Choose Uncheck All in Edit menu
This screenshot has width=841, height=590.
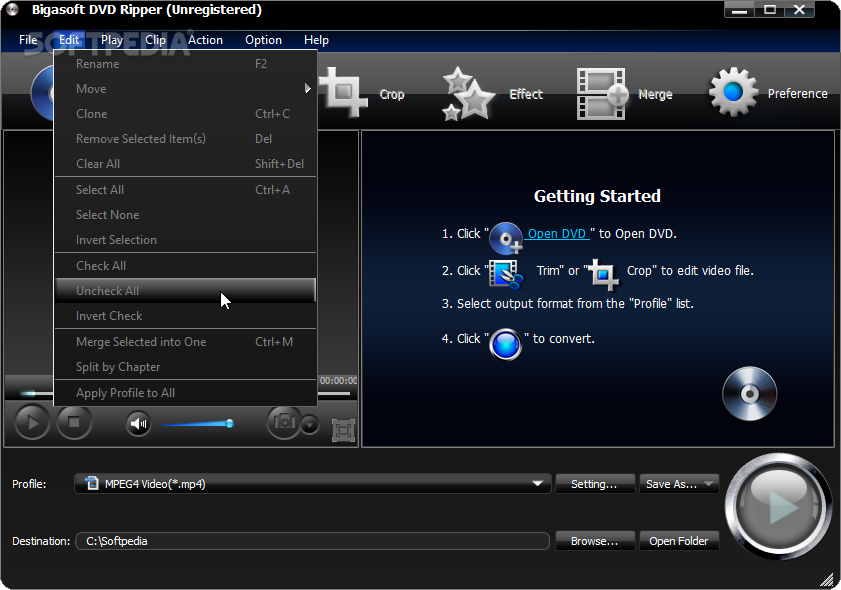tap(185, 291)
